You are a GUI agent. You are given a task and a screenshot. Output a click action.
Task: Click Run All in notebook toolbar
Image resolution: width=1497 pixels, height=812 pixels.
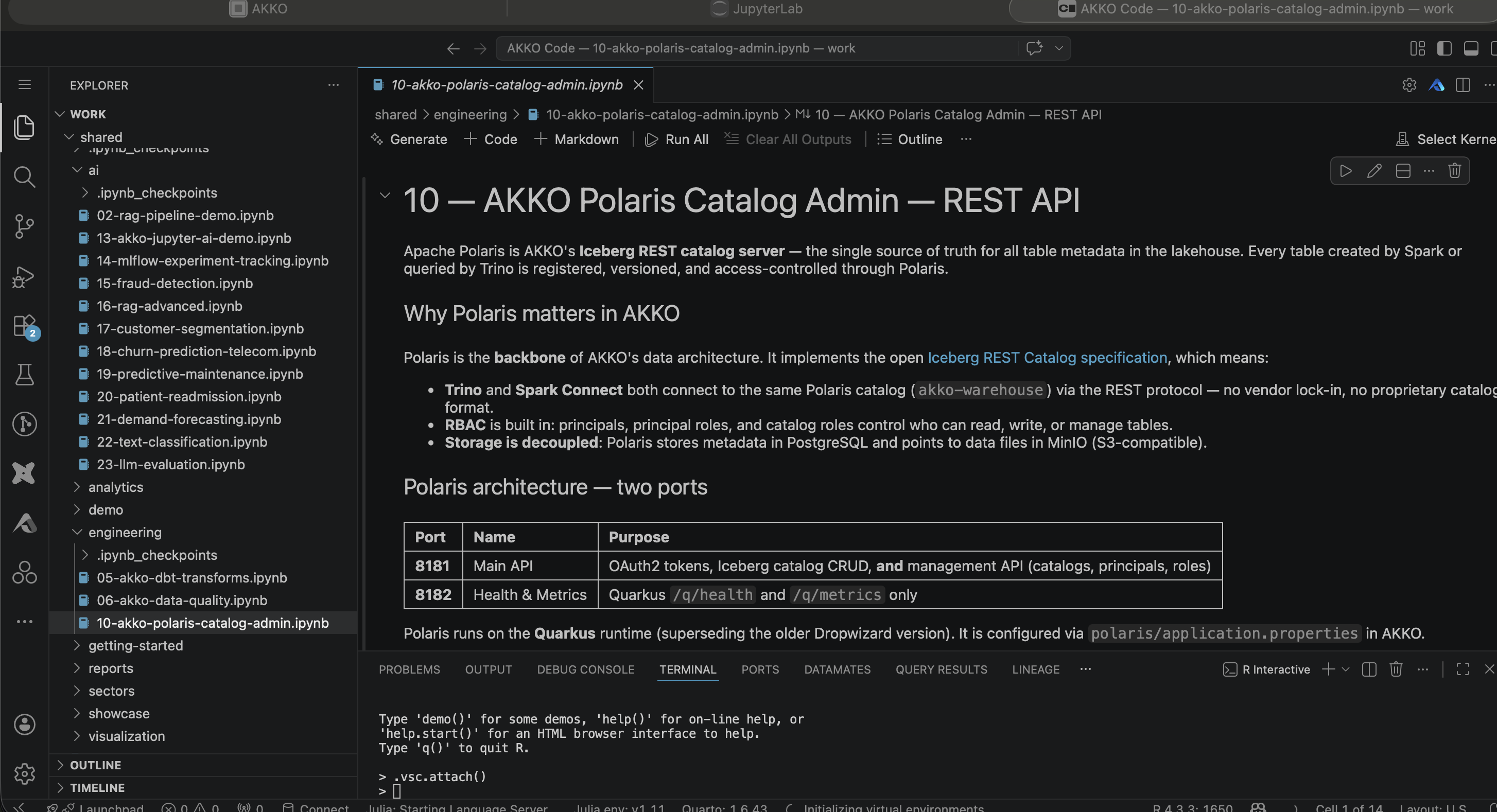click(677, 139)
